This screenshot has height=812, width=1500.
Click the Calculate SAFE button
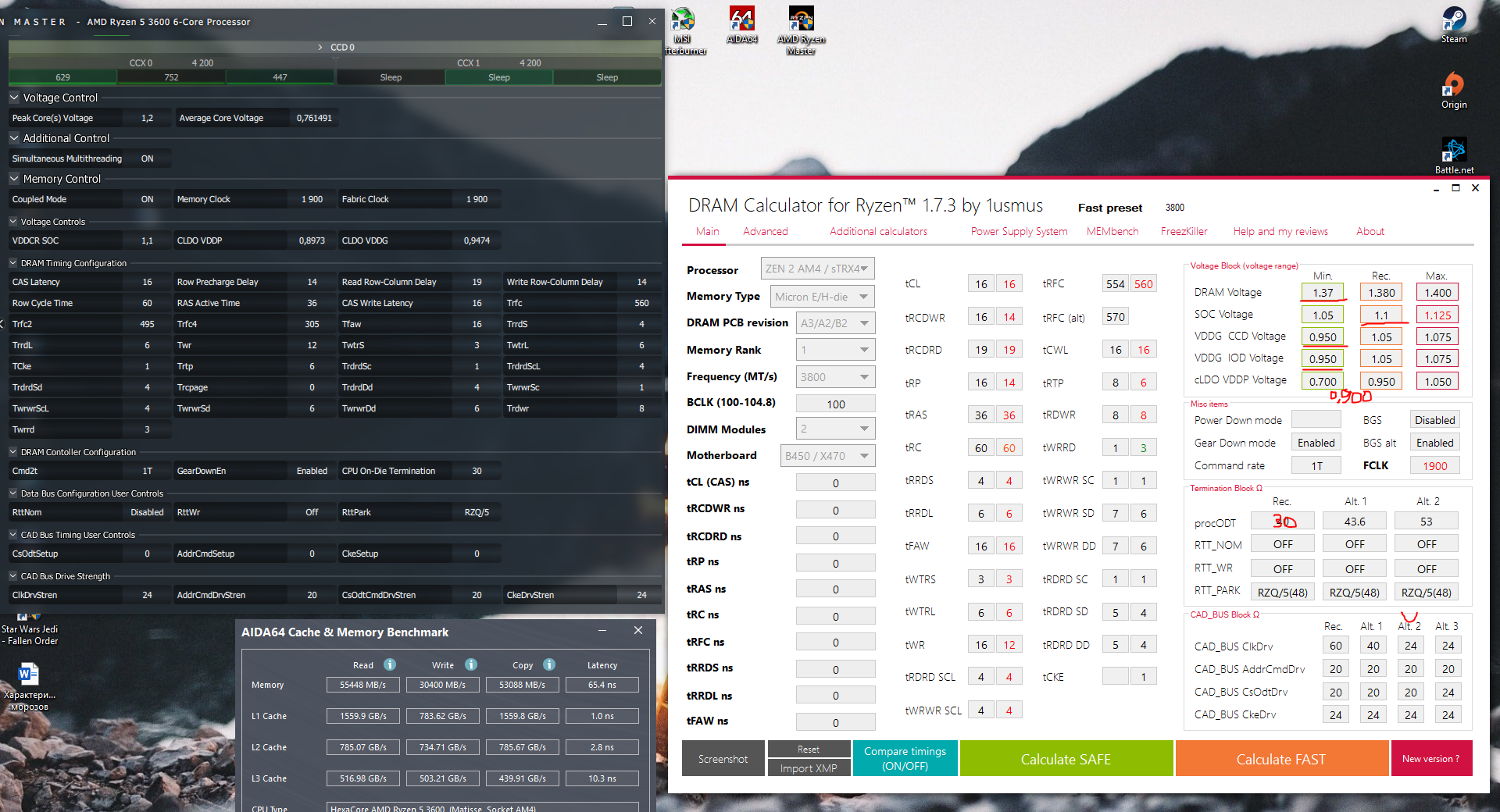point(1066,758)
